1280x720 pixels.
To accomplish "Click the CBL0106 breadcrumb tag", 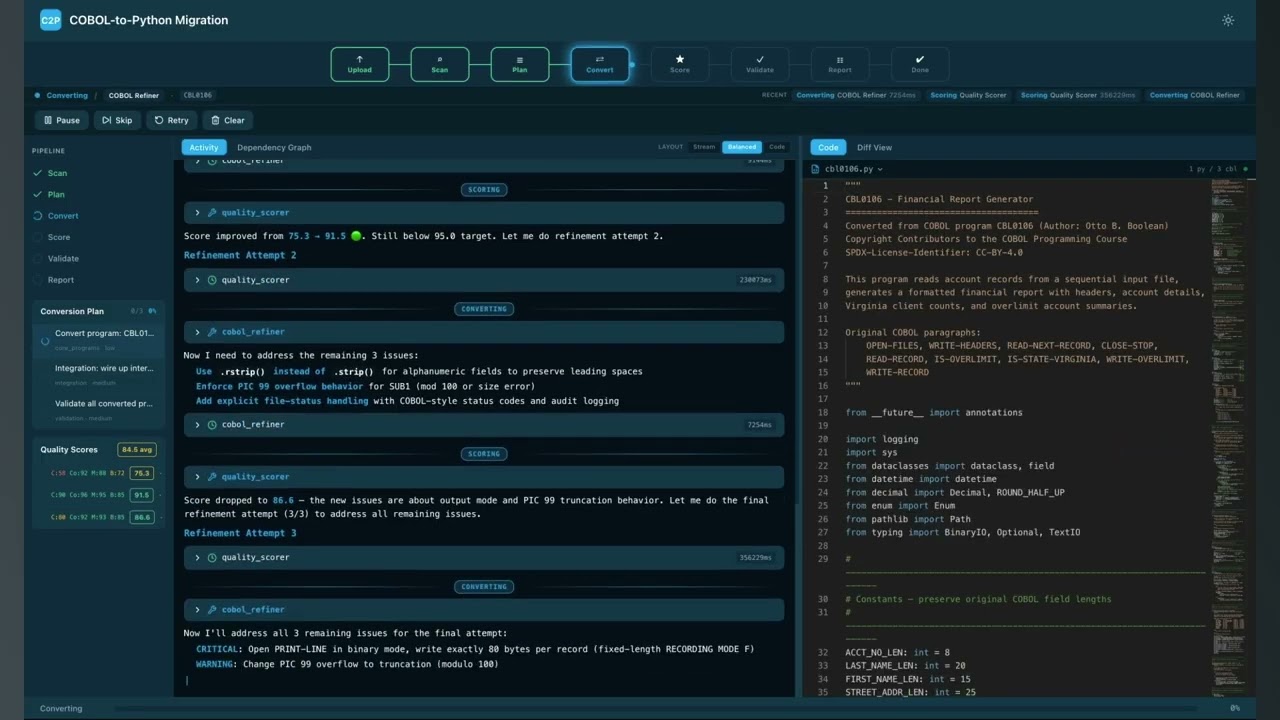I will (197, 95).
